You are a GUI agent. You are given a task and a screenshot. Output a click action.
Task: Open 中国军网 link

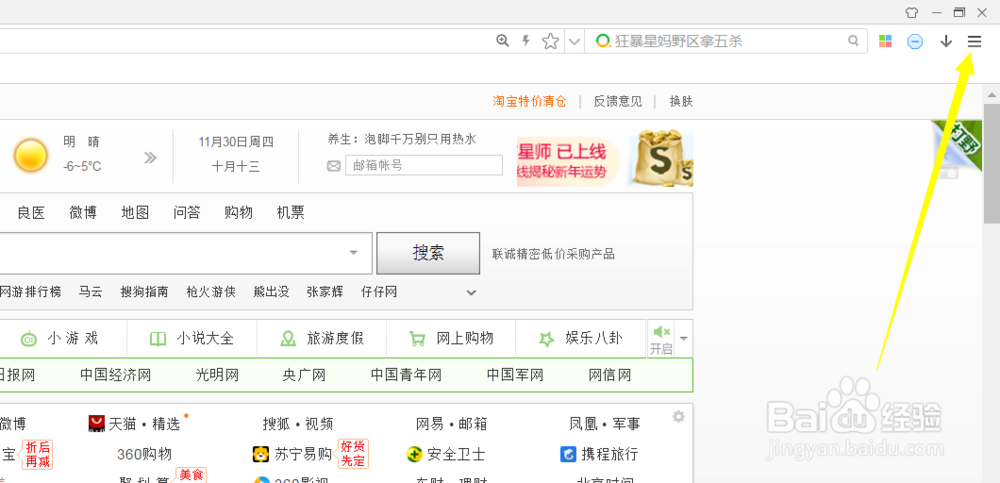(x=515, y=375)
